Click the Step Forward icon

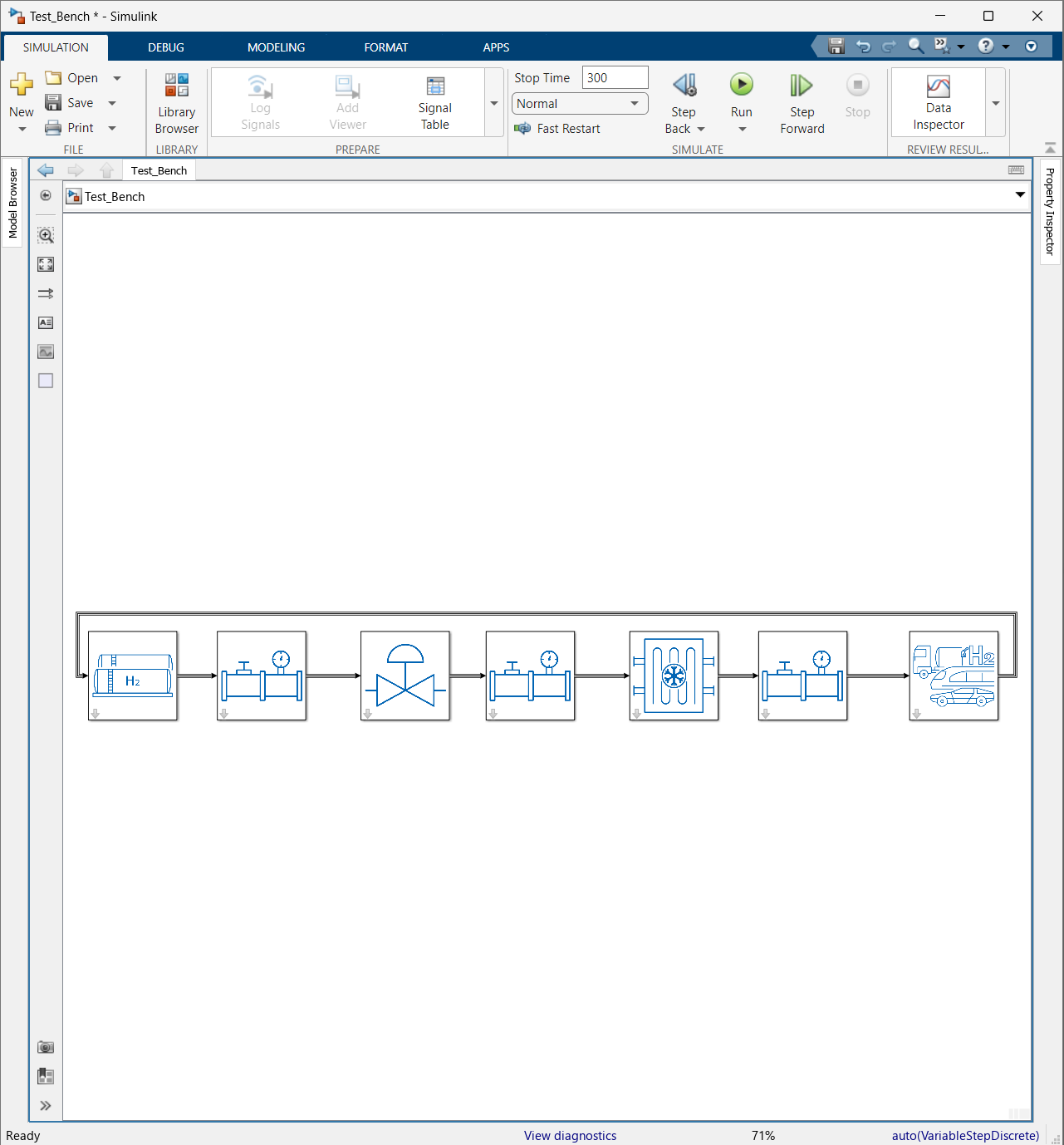pyautogui.click(x=801, y=85)
